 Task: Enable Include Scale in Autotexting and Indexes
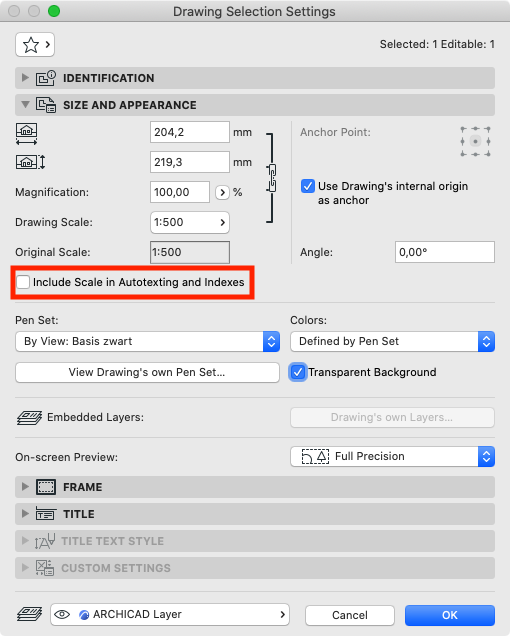23,282
